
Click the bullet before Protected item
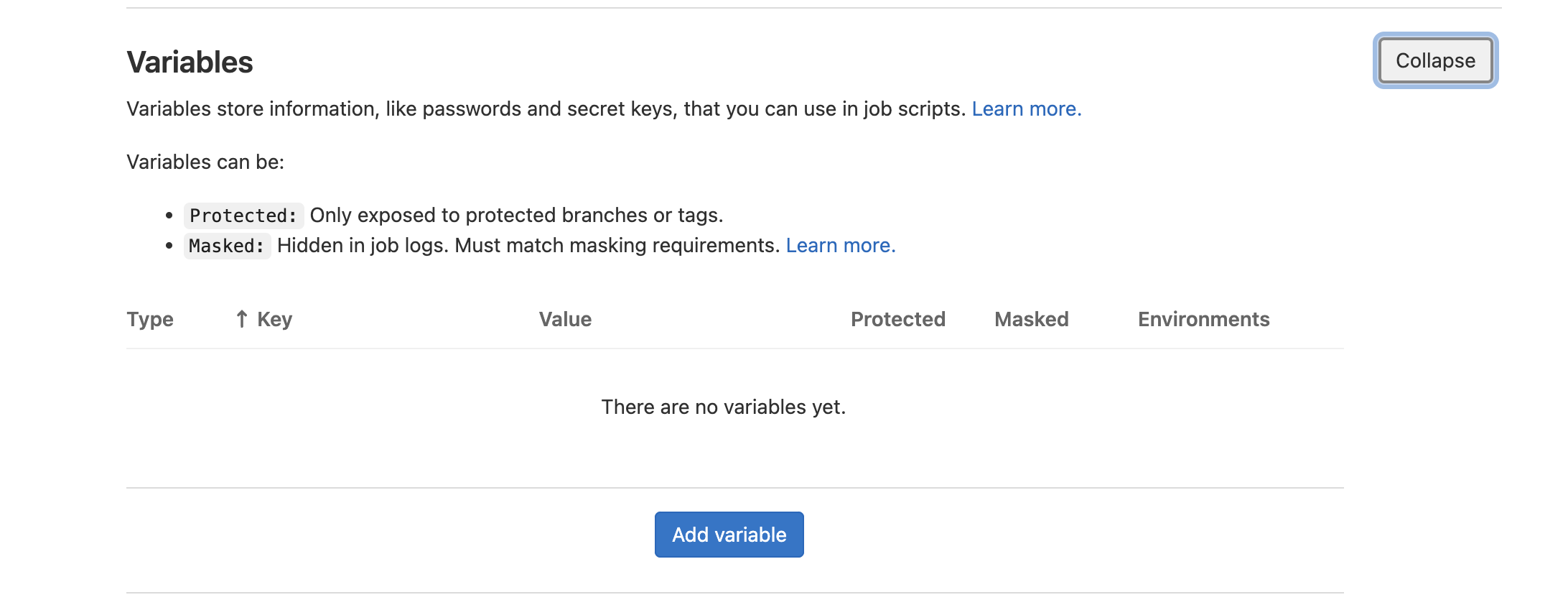click(169, 216)
